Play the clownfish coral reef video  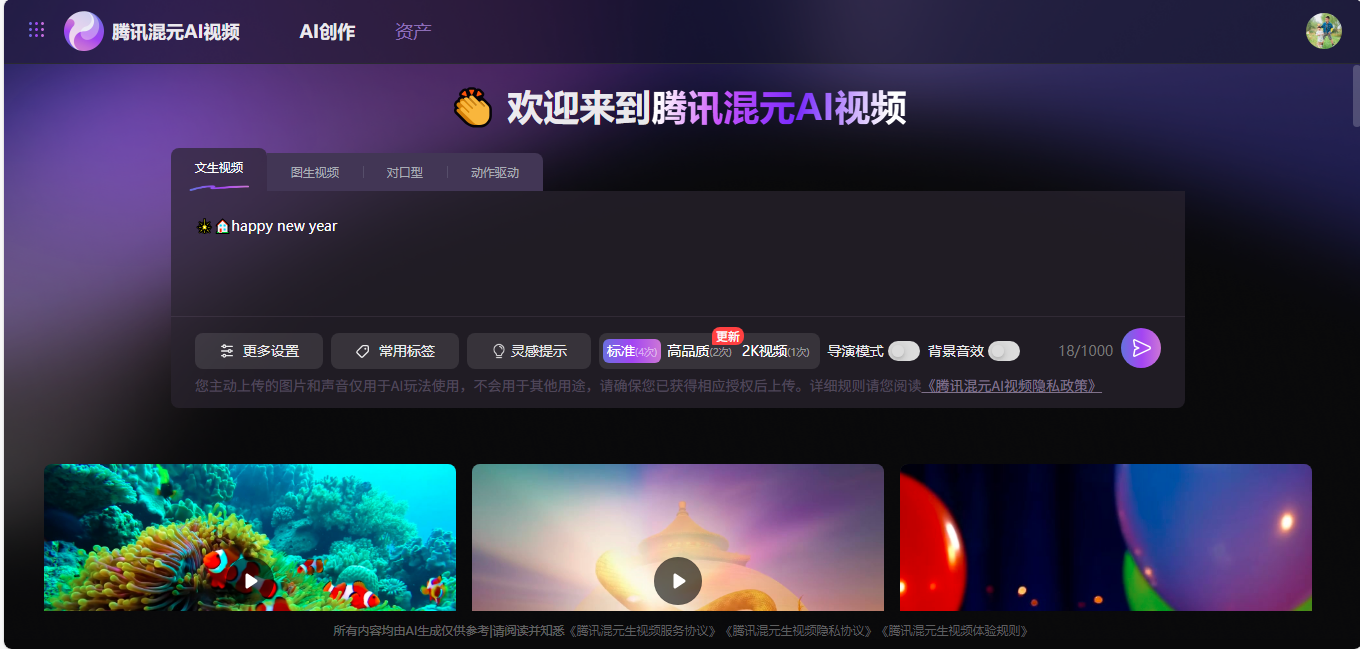point(250,580)
